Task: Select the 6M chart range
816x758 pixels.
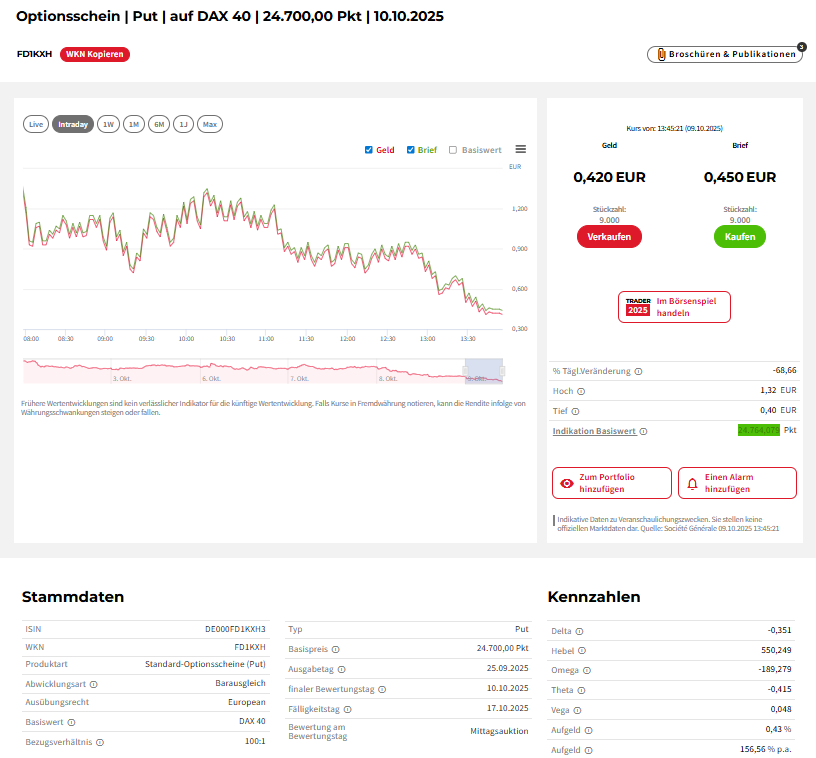Action: click(159, 124)
